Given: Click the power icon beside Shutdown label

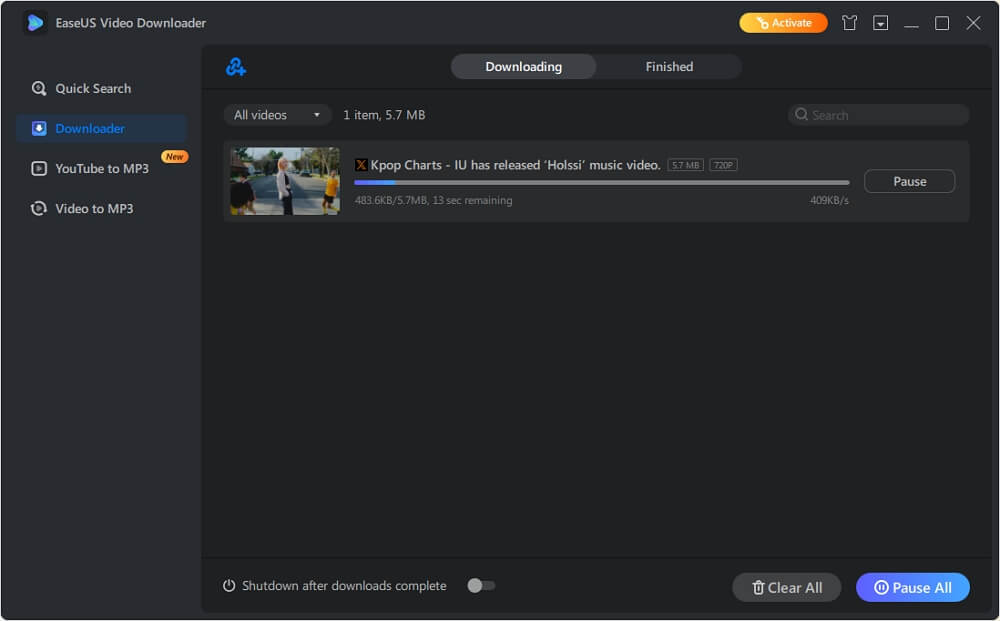Looking at the screenshot, I should (x=229, y=585).
